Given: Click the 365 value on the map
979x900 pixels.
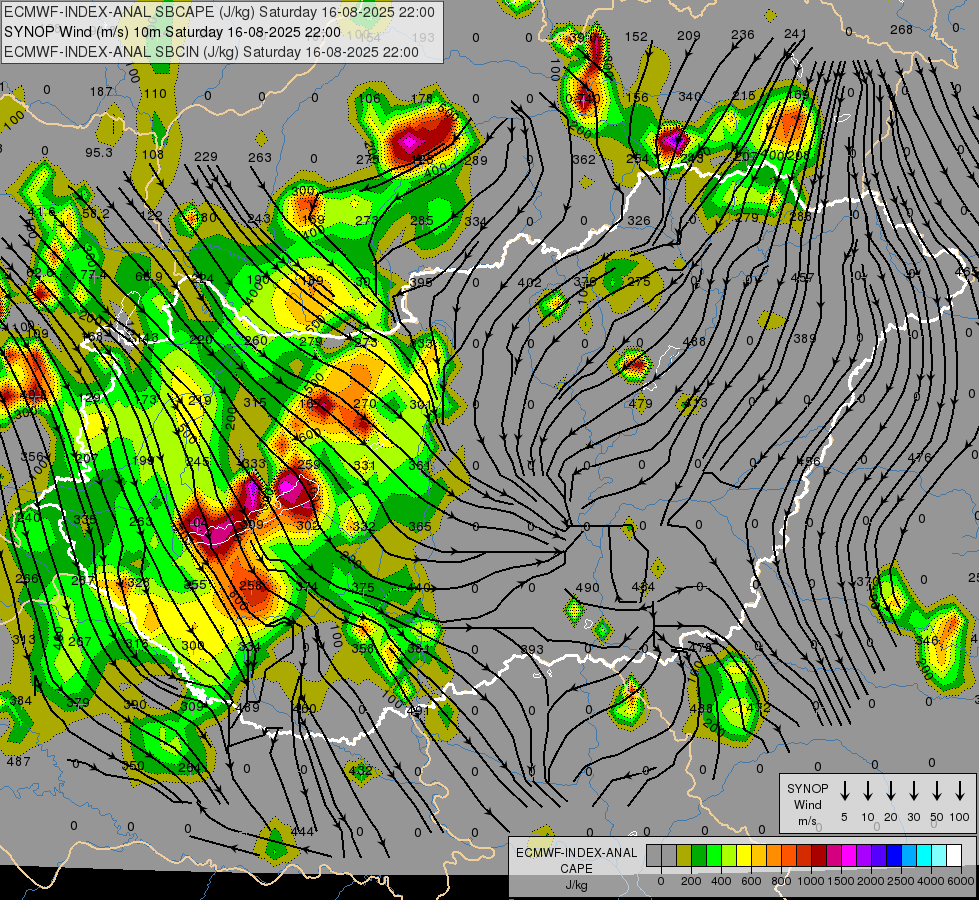Looking at the screenshot, I should point(420,527).
